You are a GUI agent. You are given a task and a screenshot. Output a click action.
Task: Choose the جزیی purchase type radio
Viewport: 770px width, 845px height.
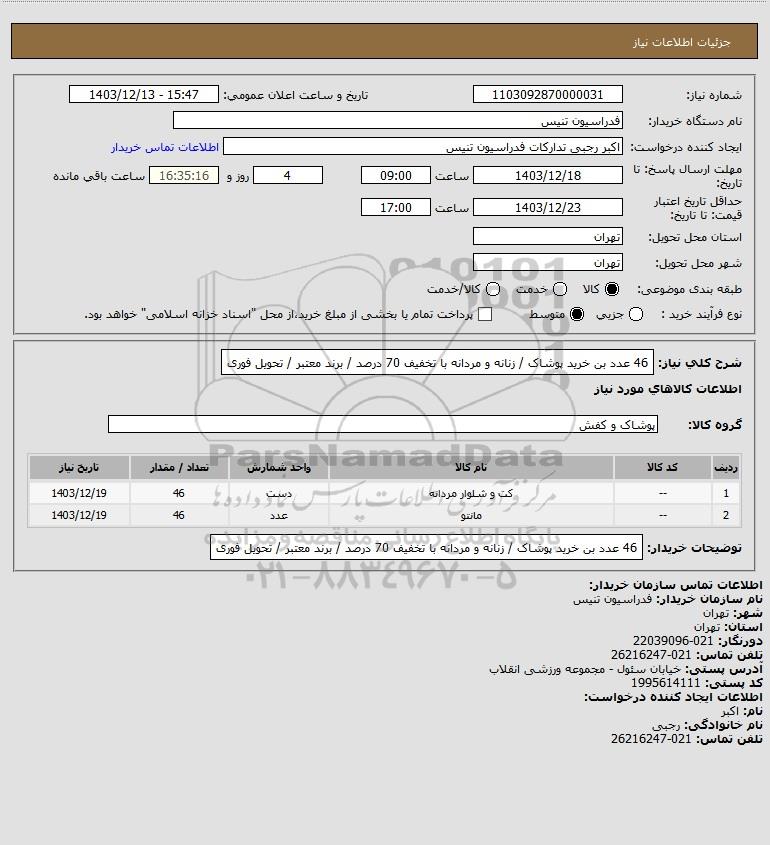point(636,314)
